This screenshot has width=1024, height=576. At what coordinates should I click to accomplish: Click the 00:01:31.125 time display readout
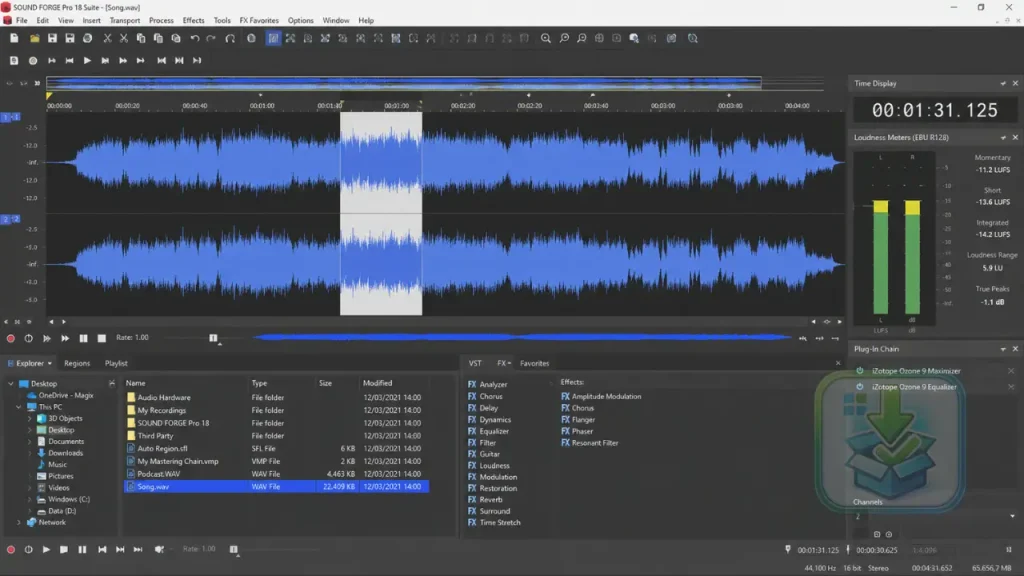tap(935, 110)
